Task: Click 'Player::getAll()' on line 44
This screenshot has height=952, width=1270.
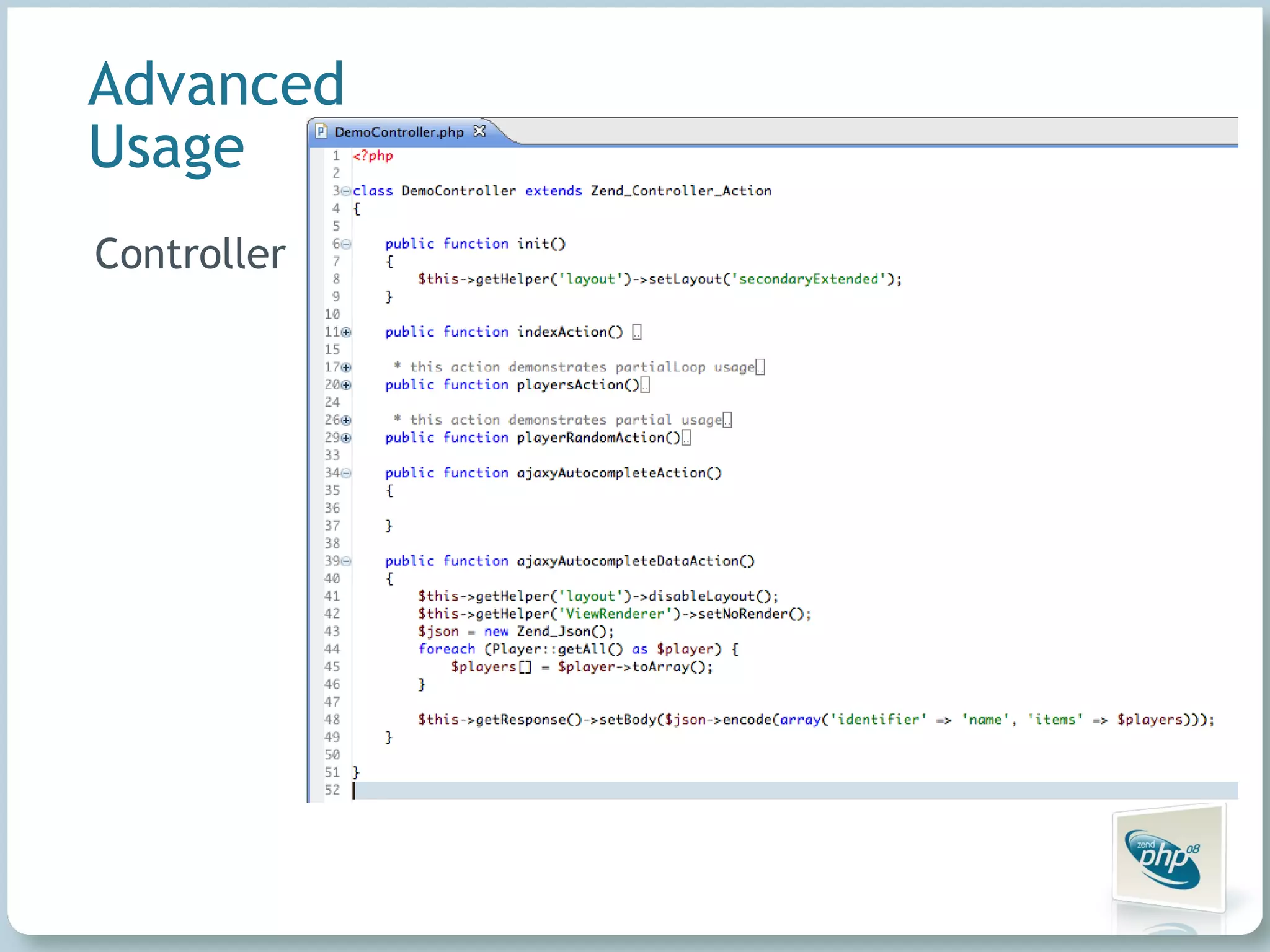Action: 557,649
